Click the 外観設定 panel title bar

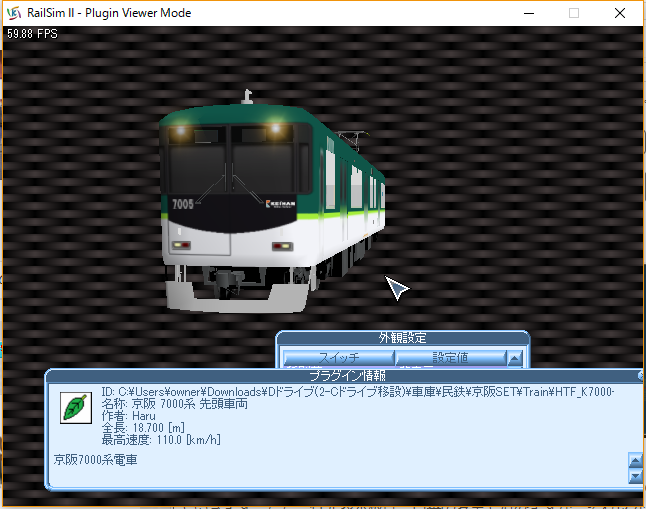coord(402,338)
